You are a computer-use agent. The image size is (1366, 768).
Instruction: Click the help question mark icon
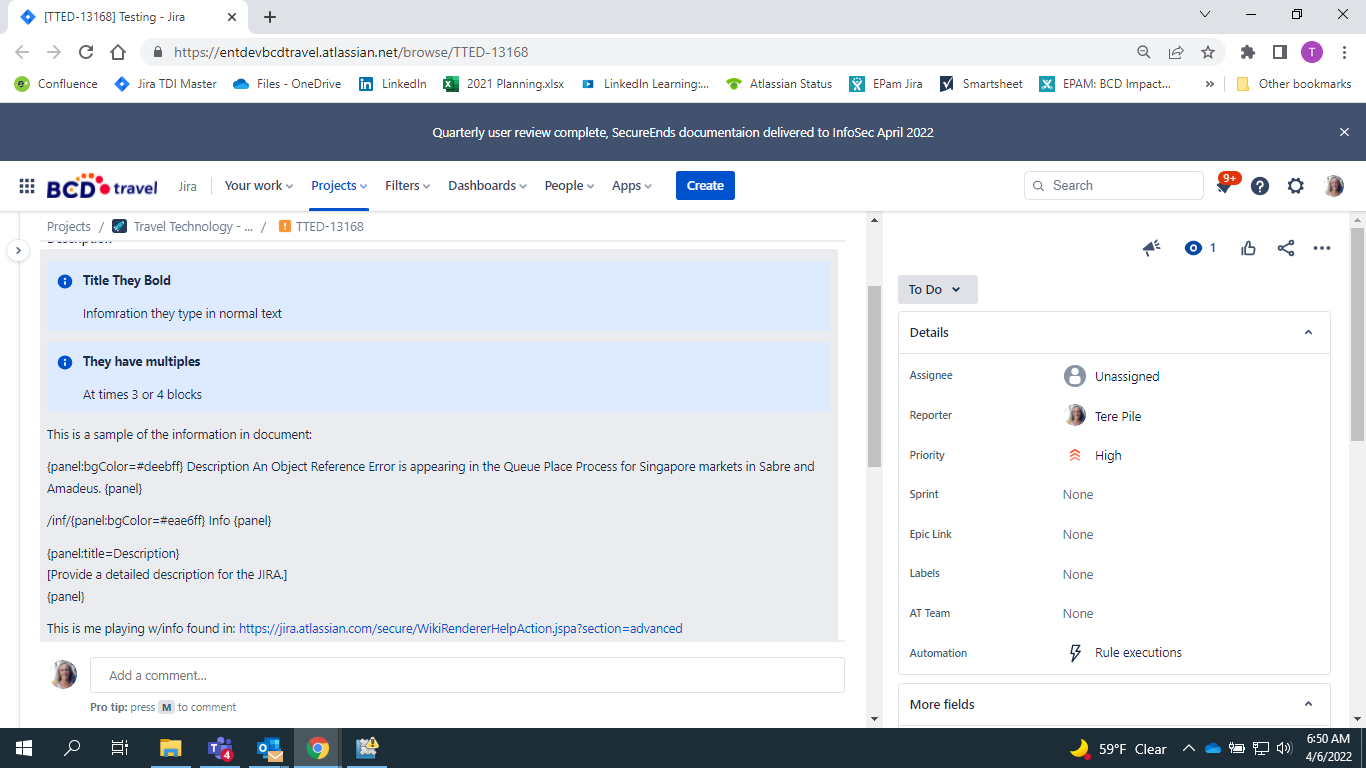click(x=1259, y=185)
